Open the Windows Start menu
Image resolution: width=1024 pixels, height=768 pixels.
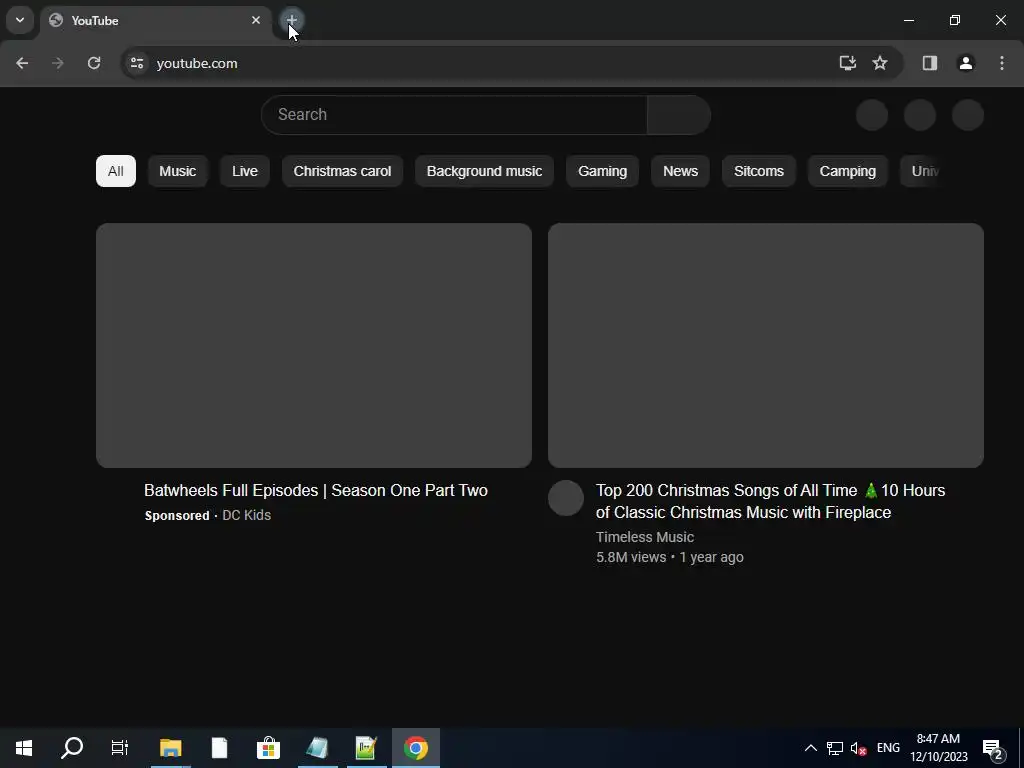point(24,748)
